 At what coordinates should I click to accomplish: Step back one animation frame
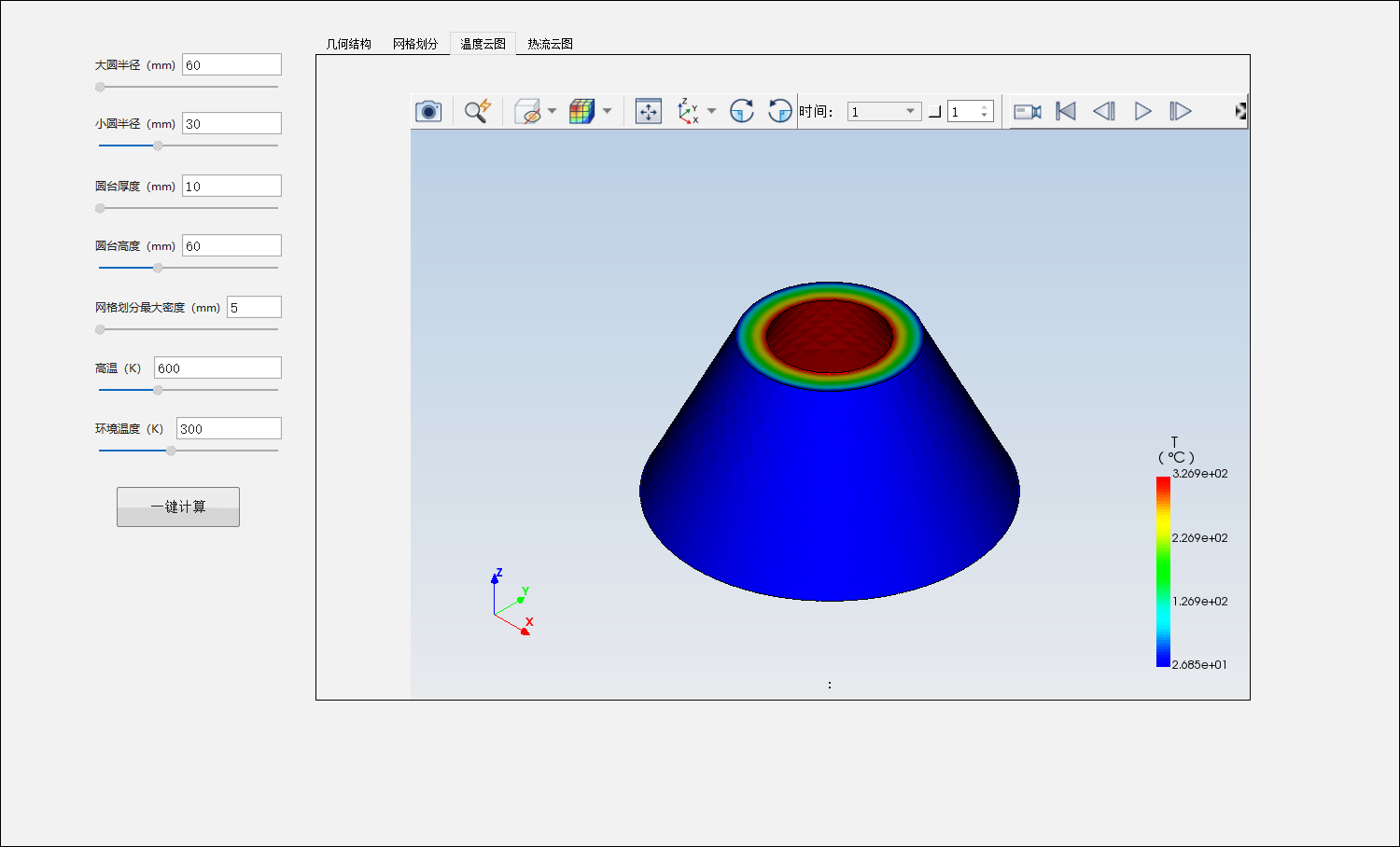point(1104,112)
